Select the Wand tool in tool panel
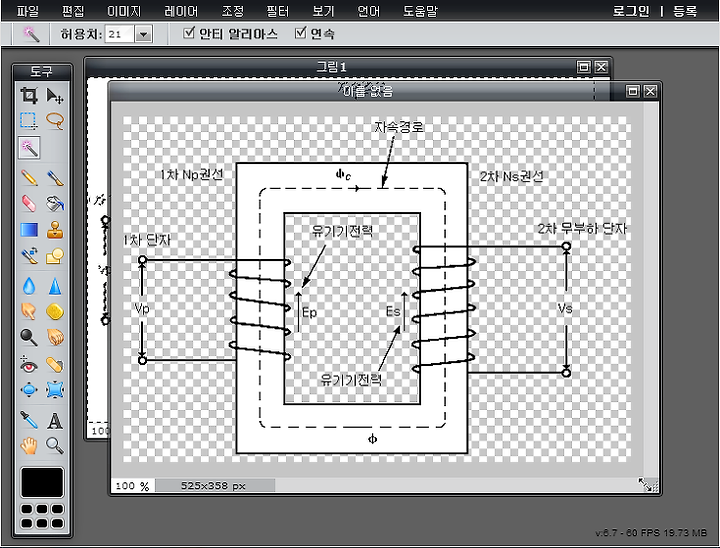Viewport: 720px width, 548px height. (29, 148)
